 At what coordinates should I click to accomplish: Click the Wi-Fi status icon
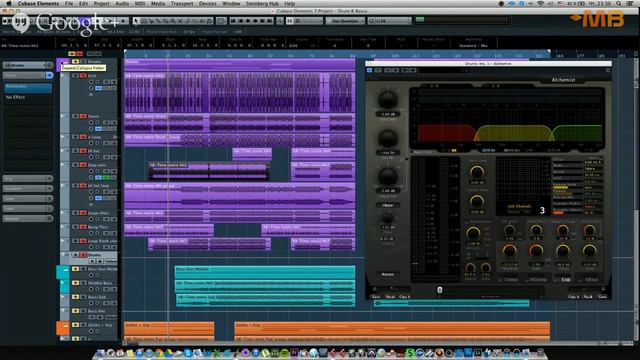[540, 3]
